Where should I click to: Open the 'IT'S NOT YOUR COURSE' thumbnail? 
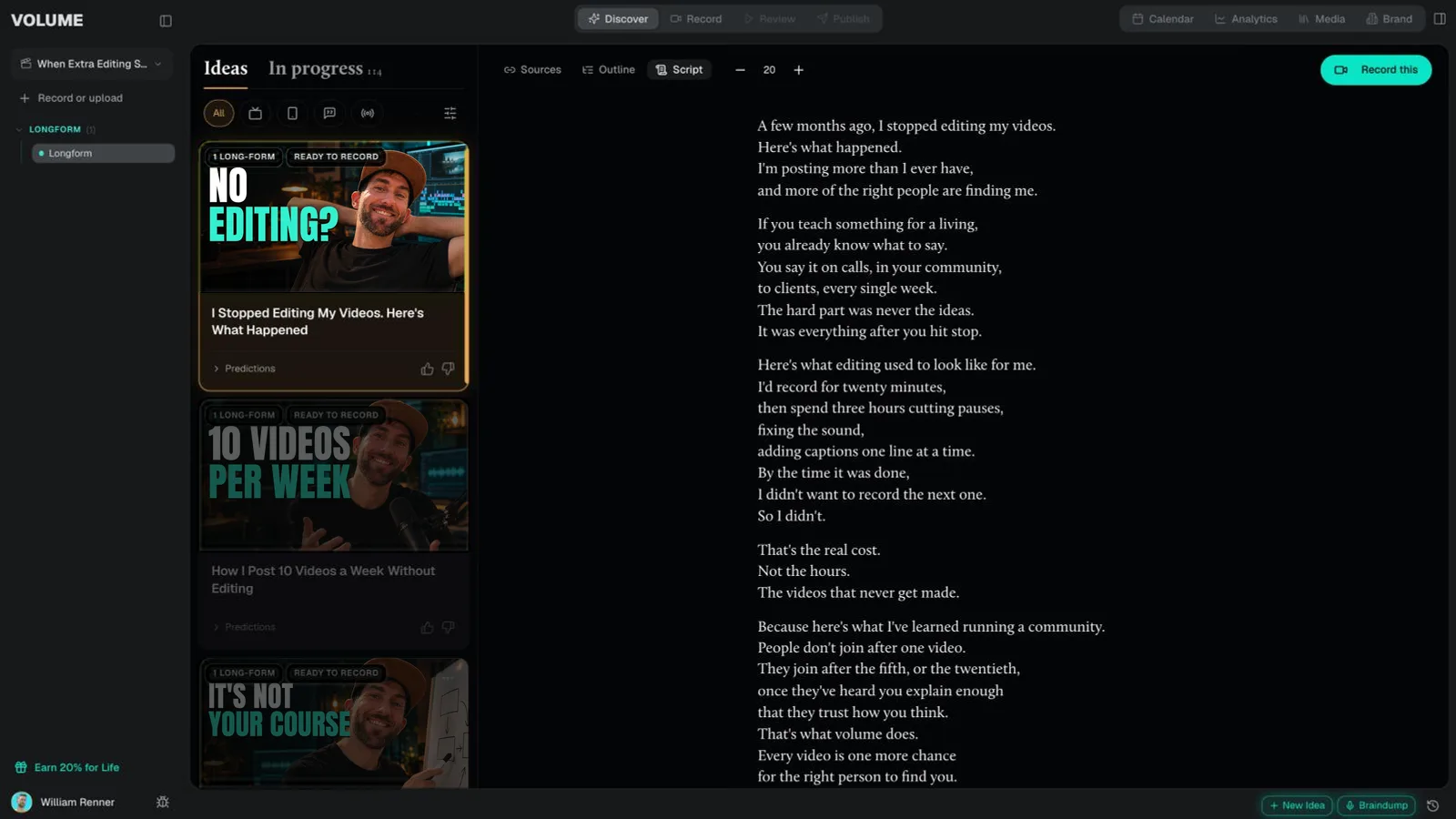pos(333,723)
